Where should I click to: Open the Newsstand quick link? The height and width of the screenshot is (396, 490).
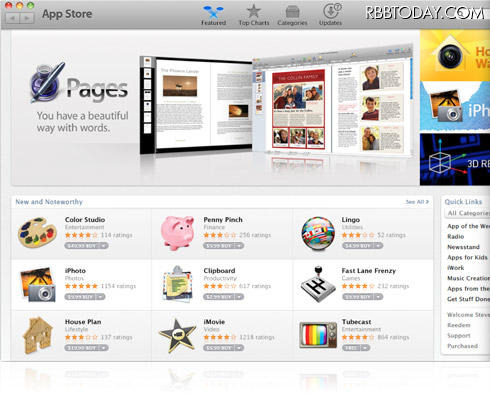pyautogui.click(x=463, y=247)
